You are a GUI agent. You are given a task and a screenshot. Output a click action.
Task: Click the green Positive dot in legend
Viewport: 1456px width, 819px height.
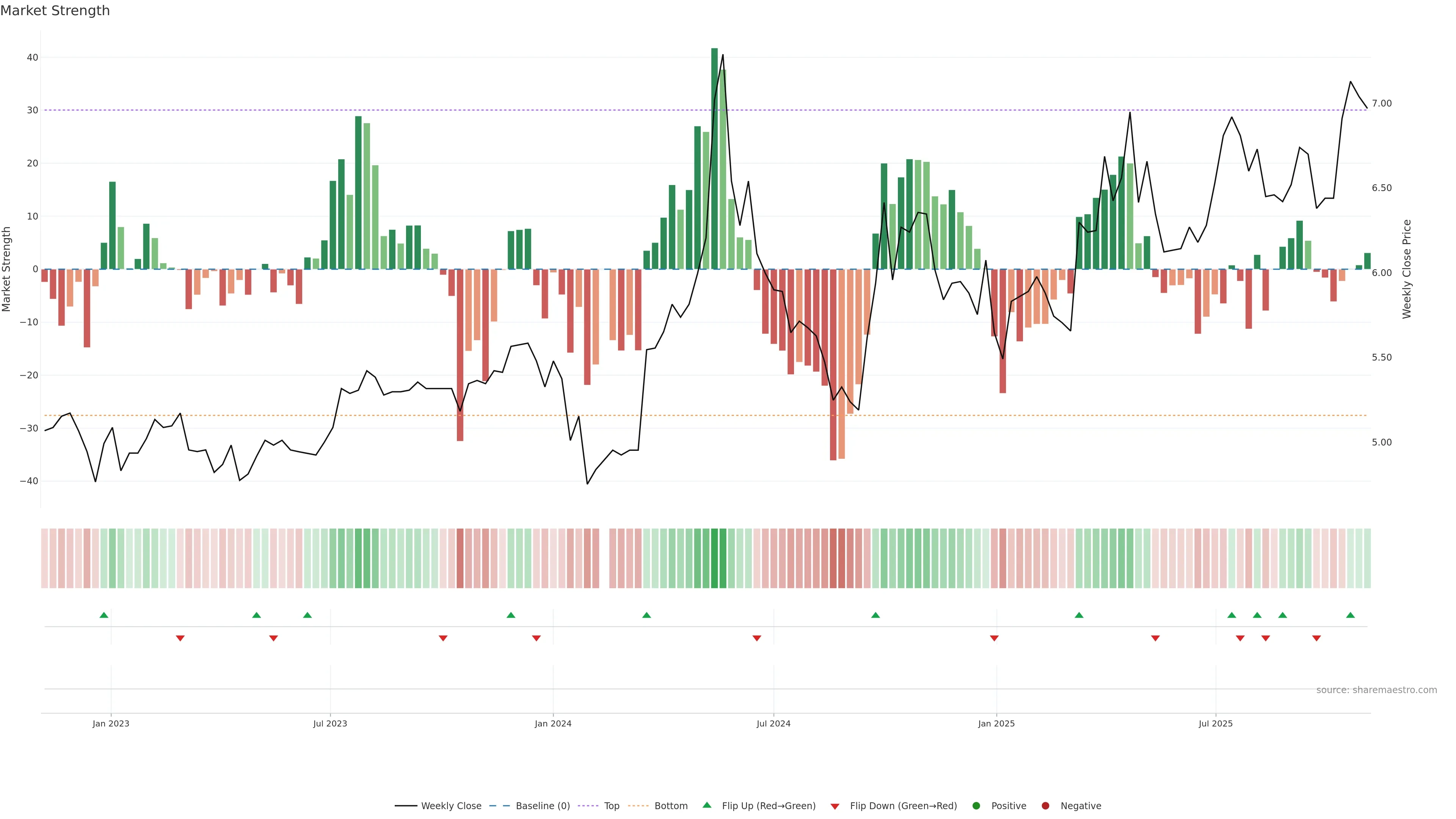976,806
